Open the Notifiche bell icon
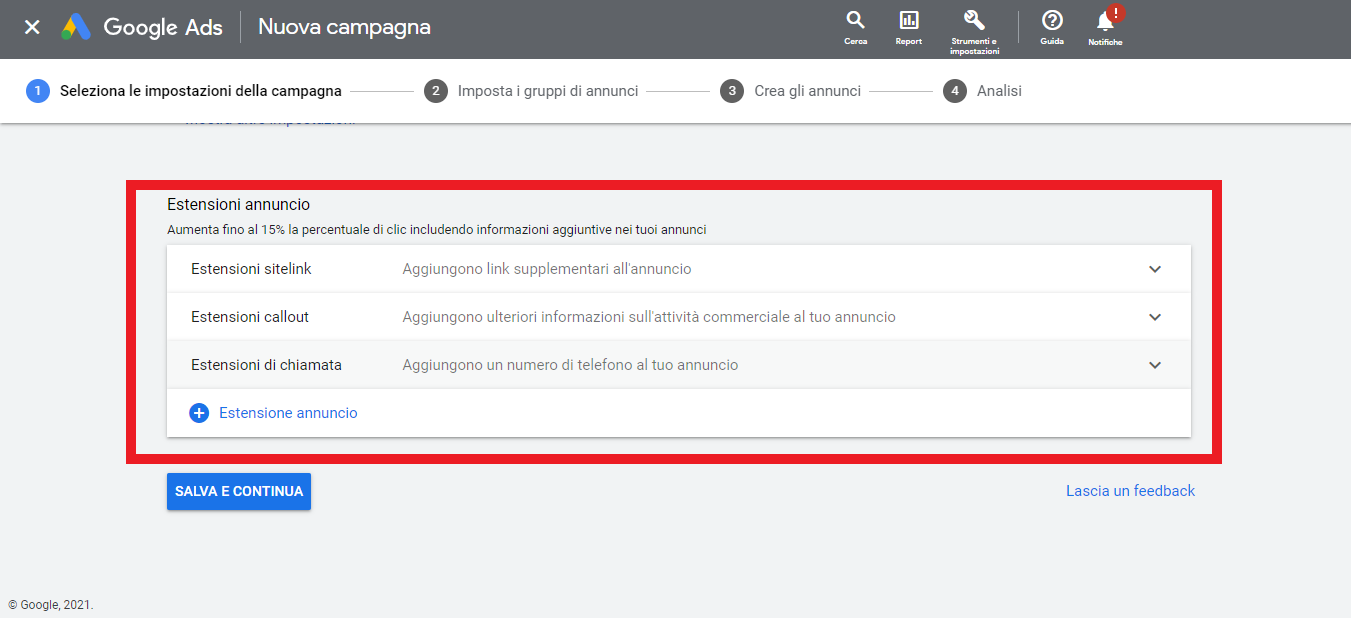The width and height of the screenshot is (1351, 618). (1105, 22)
